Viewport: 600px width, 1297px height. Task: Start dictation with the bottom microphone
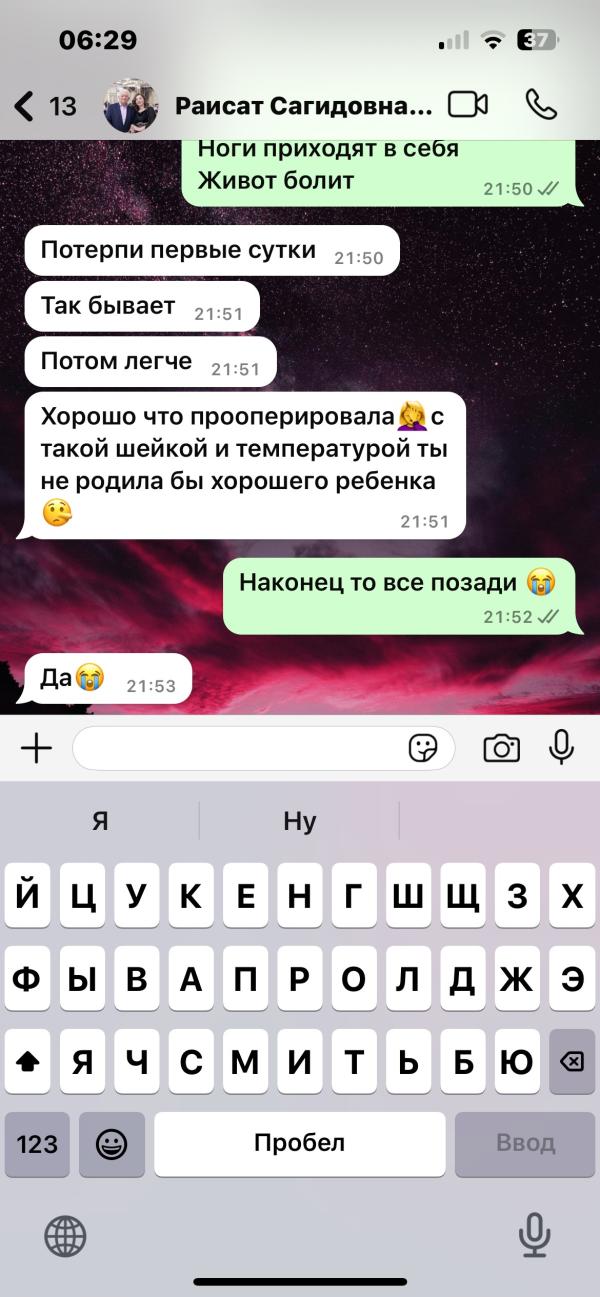(535, 1236)
